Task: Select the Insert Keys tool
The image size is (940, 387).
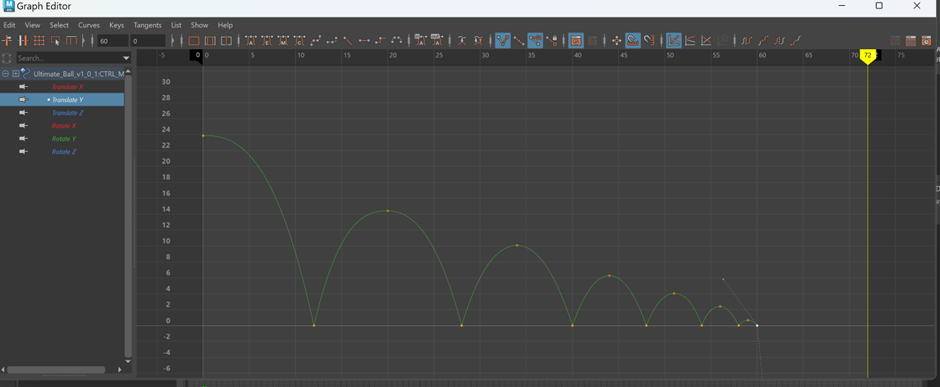Action: point(23,41)
